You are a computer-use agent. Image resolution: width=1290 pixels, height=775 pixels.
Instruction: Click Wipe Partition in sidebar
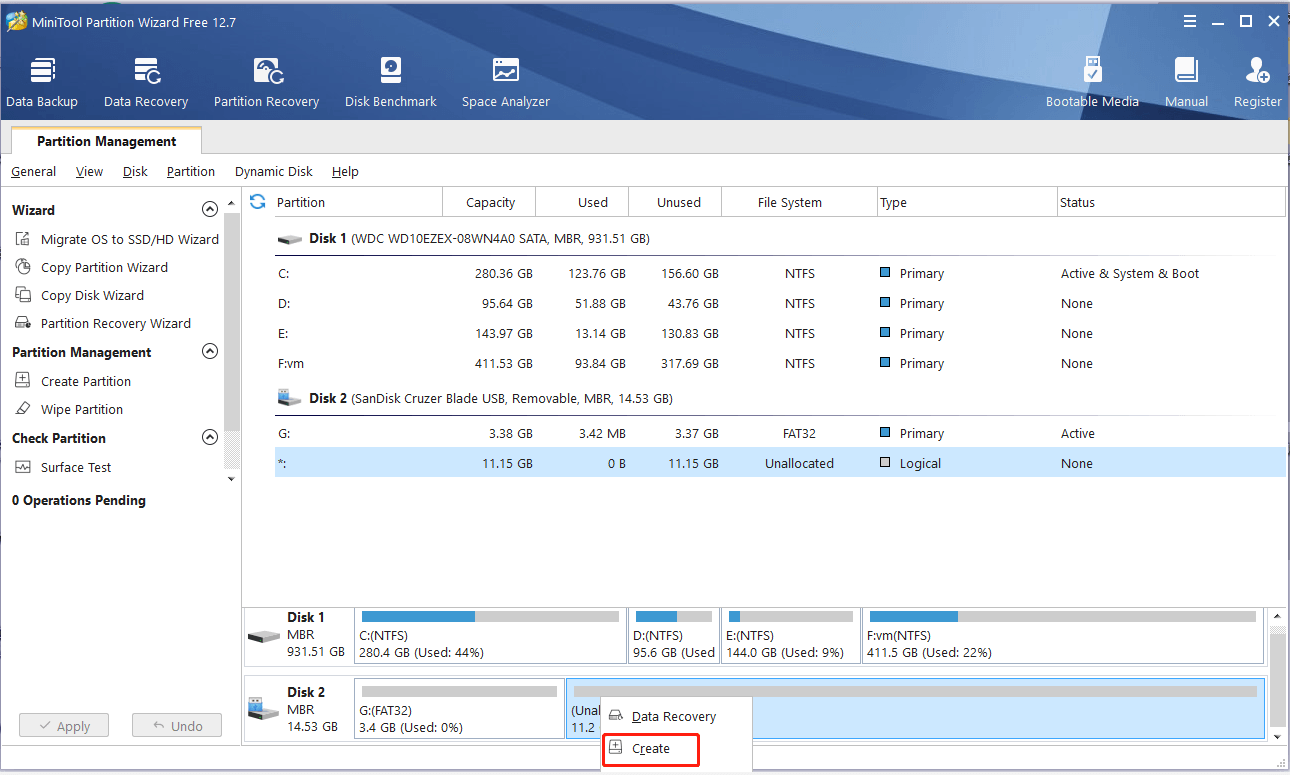click(82, 409)
